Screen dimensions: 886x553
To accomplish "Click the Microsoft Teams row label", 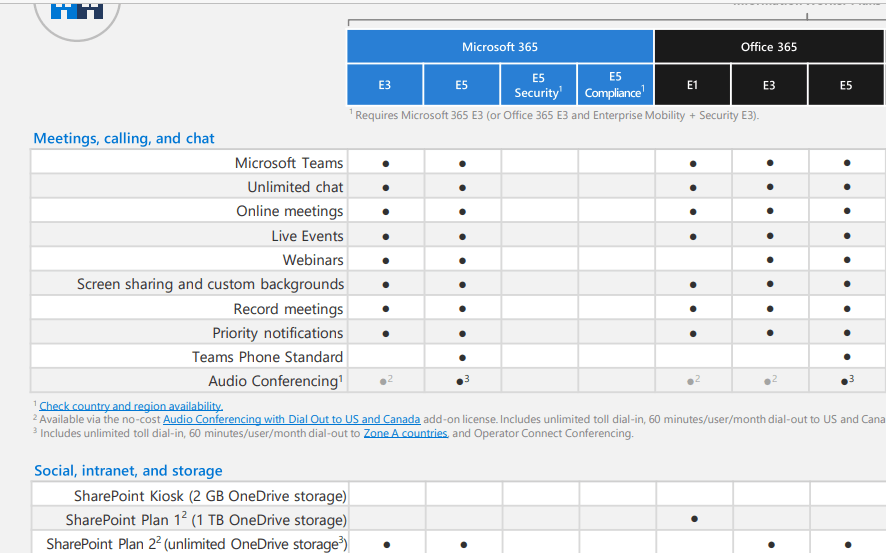I will [x=289, y=163].
